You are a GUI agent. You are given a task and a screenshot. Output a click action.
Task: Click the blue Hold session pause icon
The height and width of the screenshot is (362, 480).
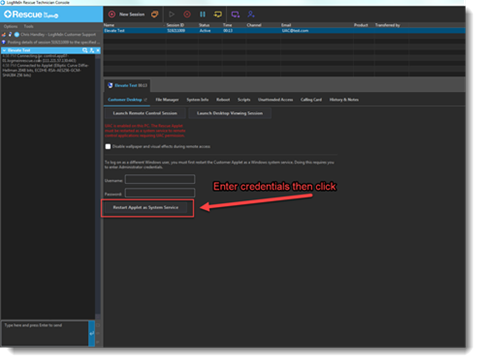pos(202,14)
